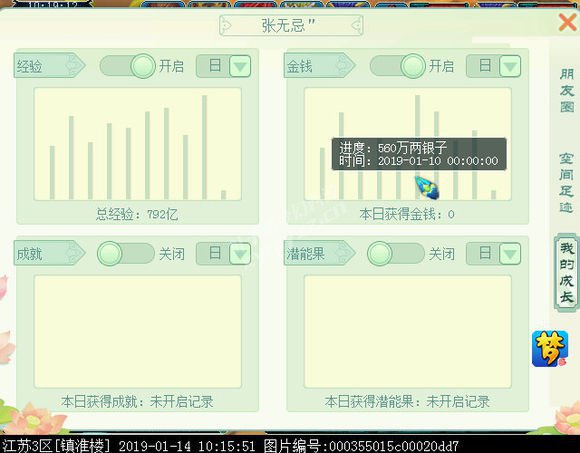Click the left arrow beside 张无忌 title
The height and width of the screenshot is (453, 580).
226,26
